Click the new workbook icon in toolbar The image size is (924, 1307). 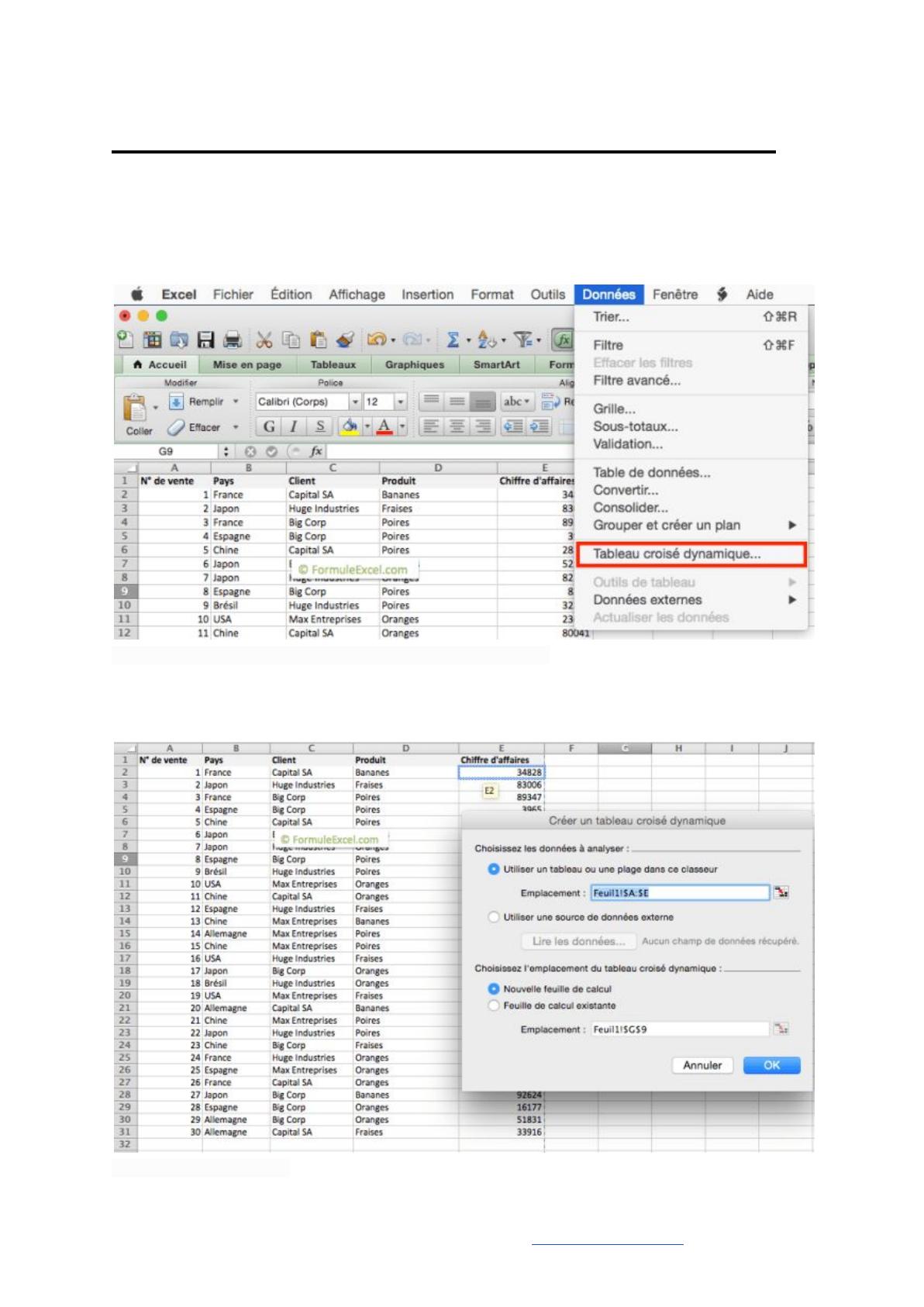(x=124, y=340)
